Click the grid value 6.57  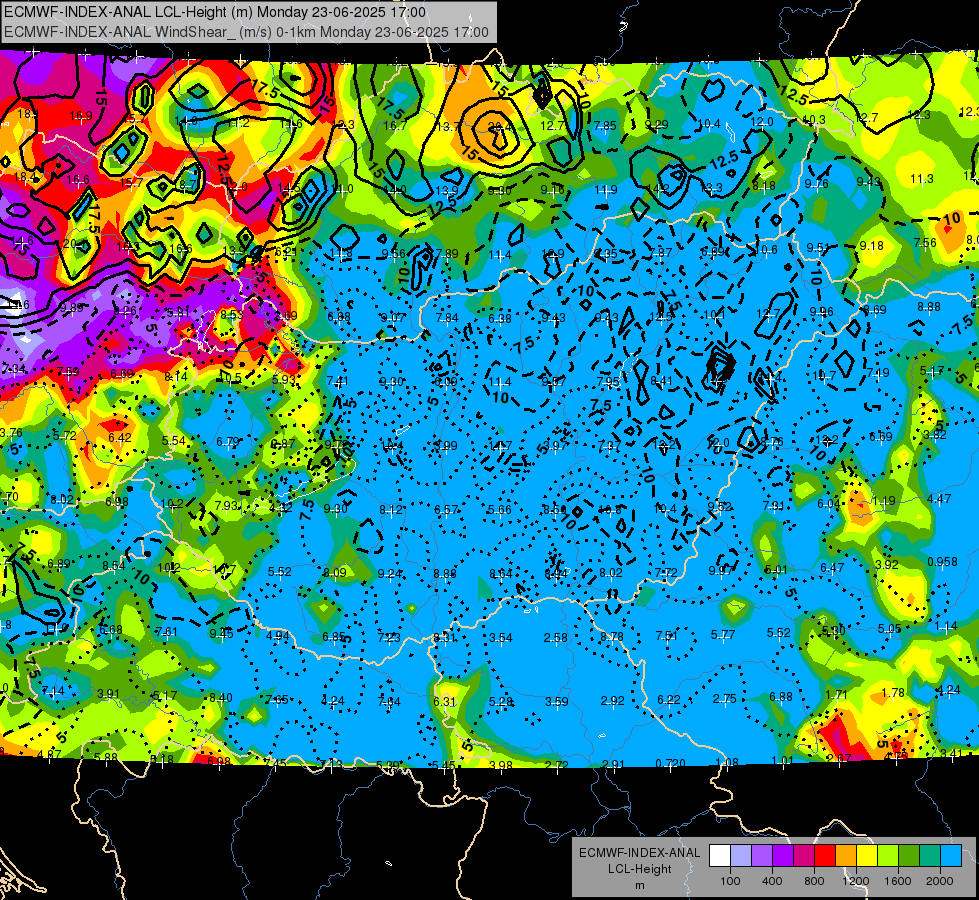(x=446, y=510)
